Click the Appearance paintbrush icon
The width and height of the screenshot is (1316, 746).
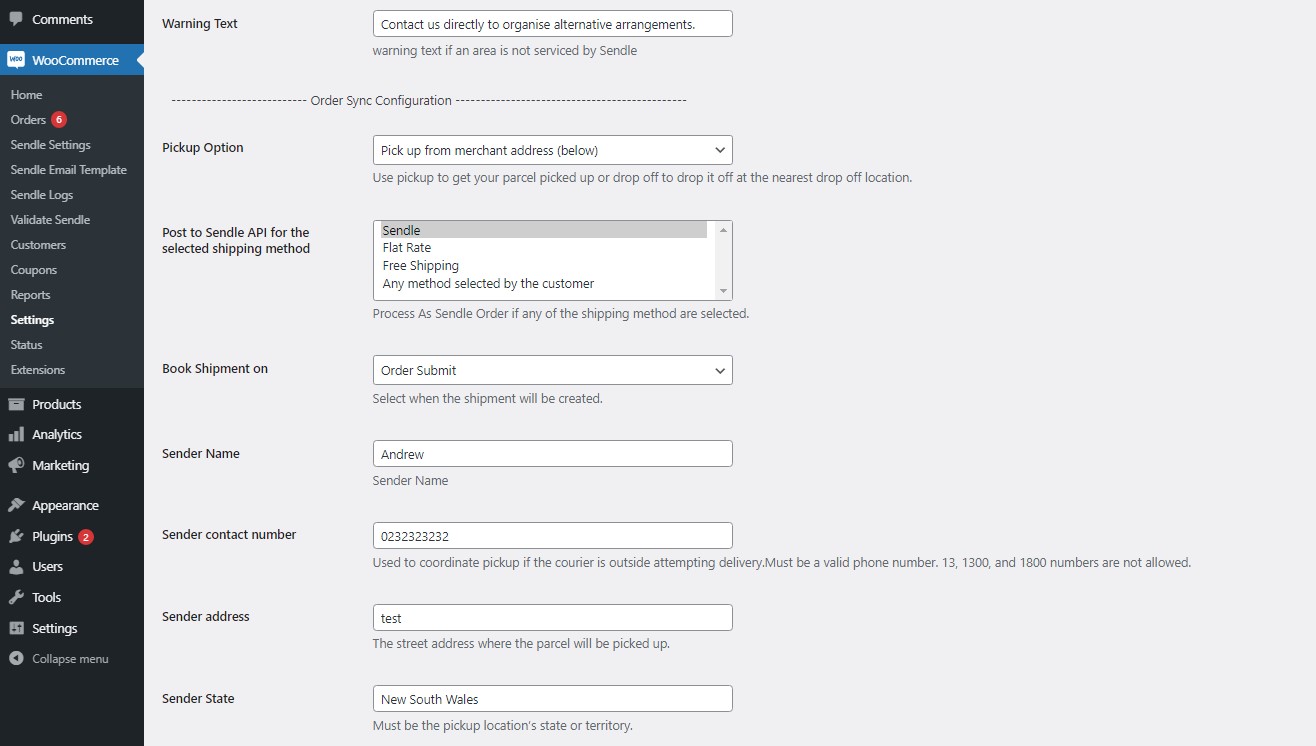pos(16,505)
